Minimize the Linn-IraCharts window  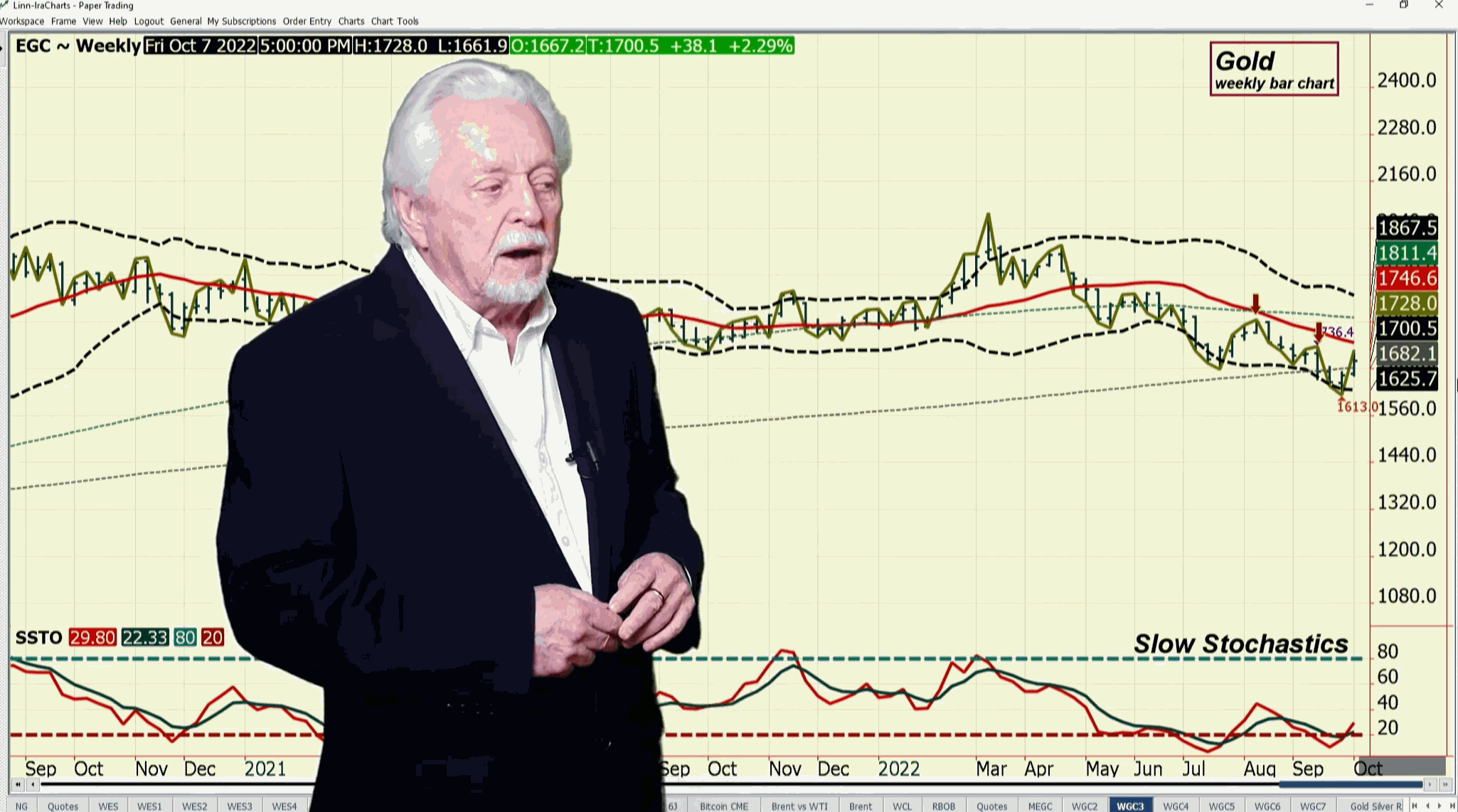[x=1369, y=5]
